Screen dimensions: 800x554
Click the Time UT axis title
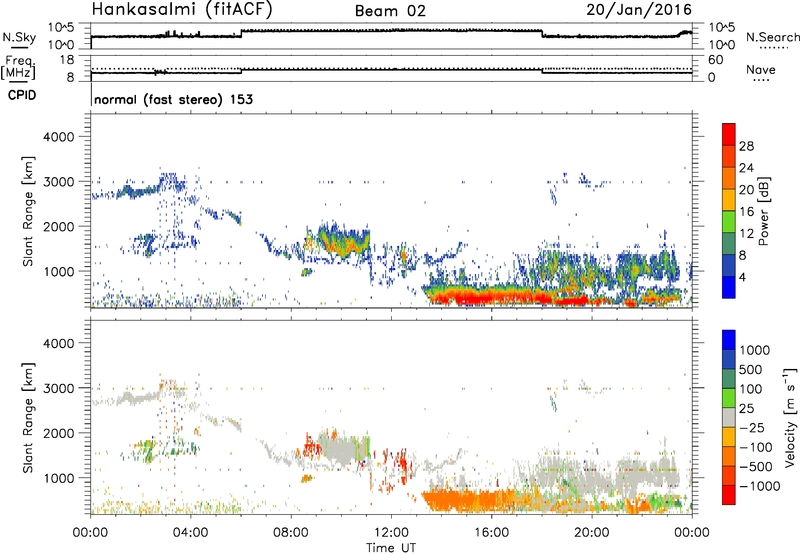pyautogui.click(x=391, y=548)
